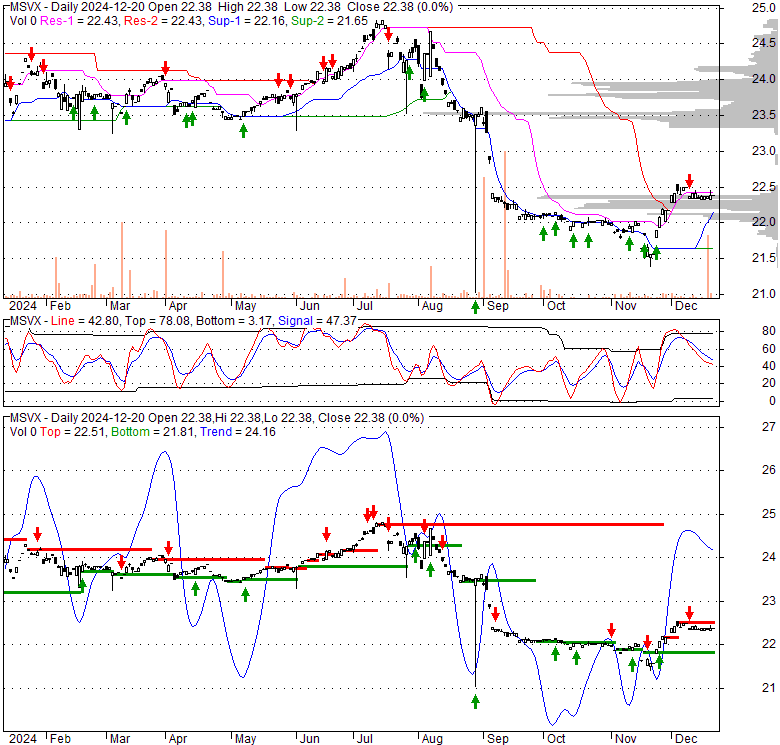The height and width of the screenshot is (745, 780).
Task: Click the Res-1 = 22.43 legend label
Action: click(x=80, y=21)
